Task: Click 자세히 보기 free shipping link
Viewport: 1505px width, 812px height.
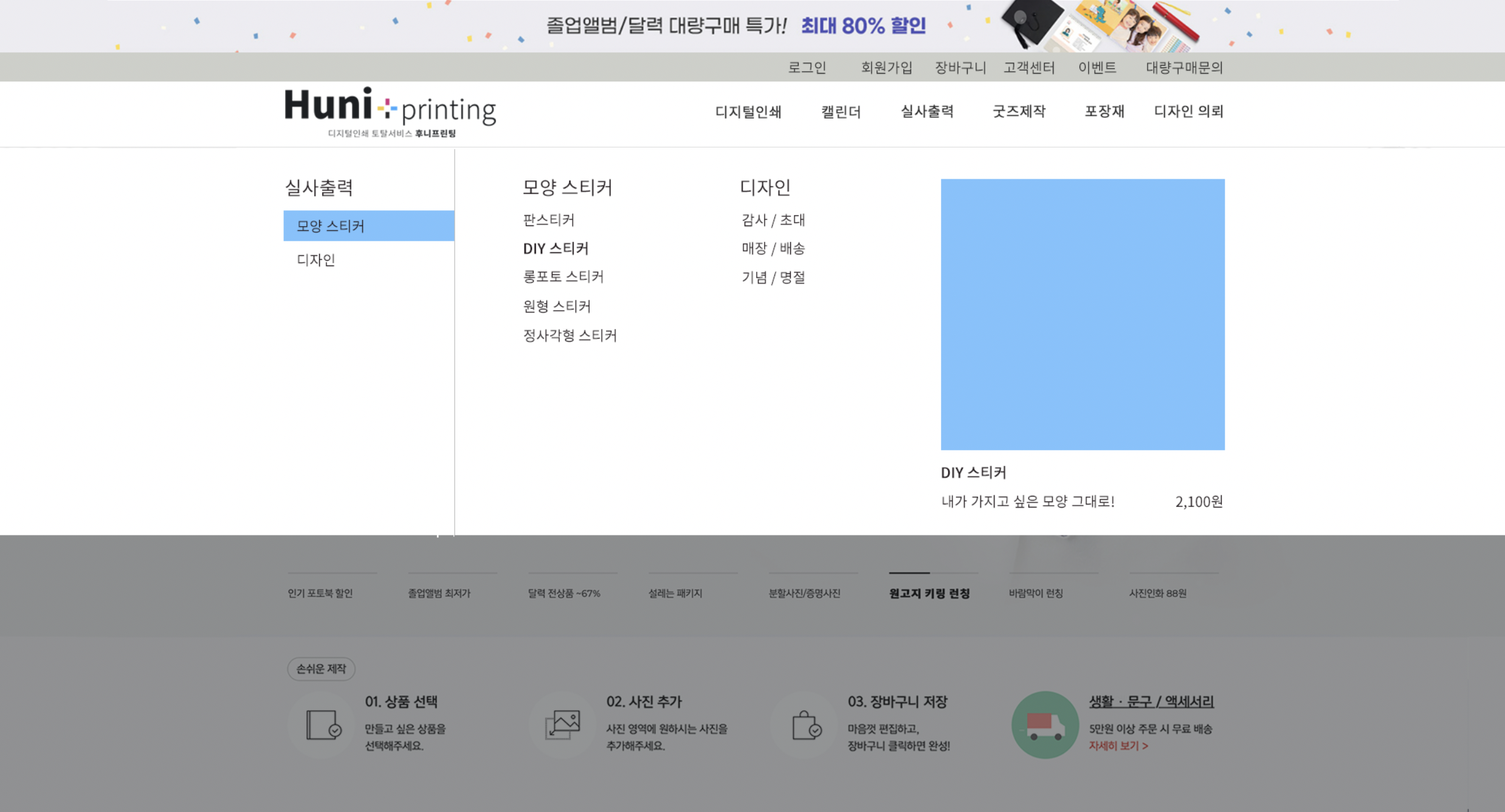Action: point(1118,746)
